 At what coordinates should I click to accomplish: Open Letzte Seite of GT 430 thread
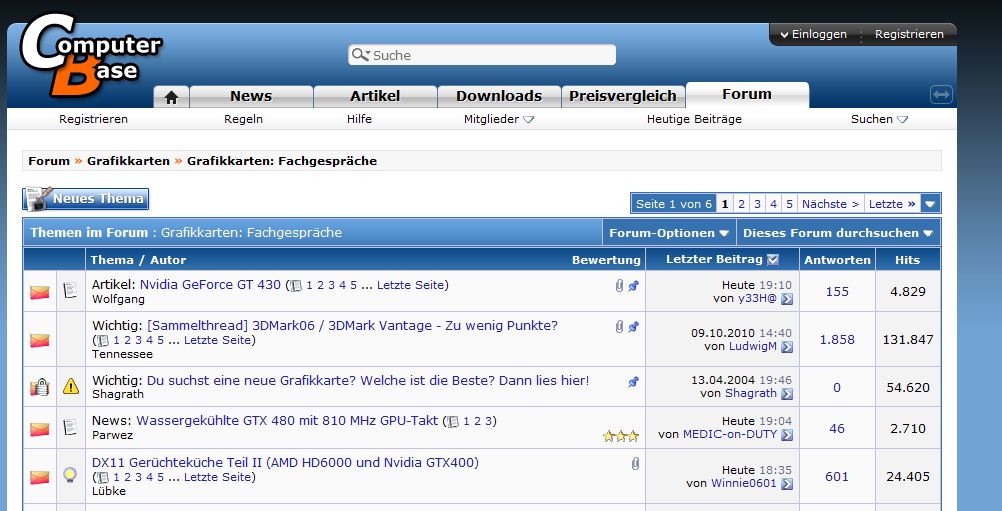[x=411, y=286]
